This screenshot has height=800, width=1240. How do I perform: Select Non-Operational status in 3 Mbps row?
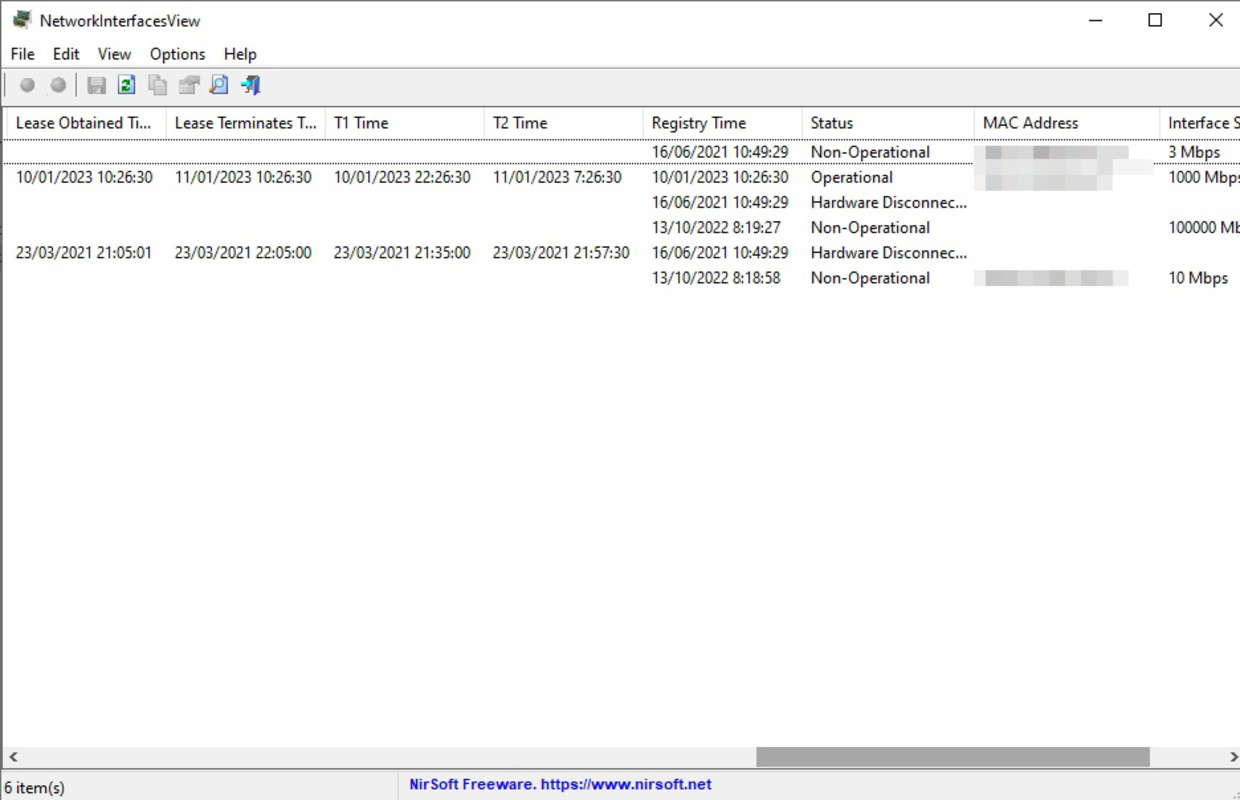coord(870,152)
